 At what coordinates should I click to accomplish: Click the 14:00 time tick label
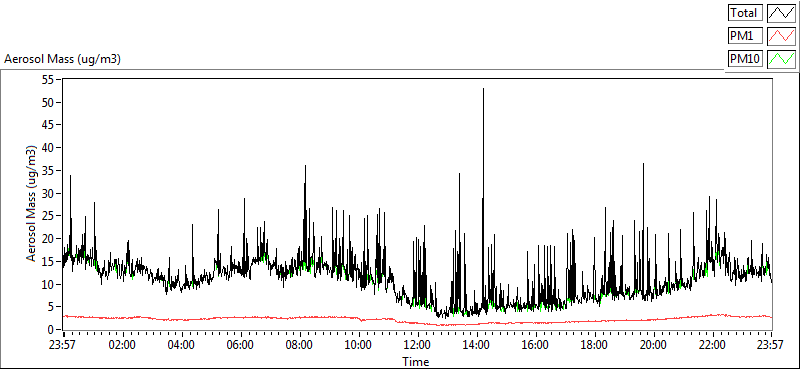click(x=477, y=345)
